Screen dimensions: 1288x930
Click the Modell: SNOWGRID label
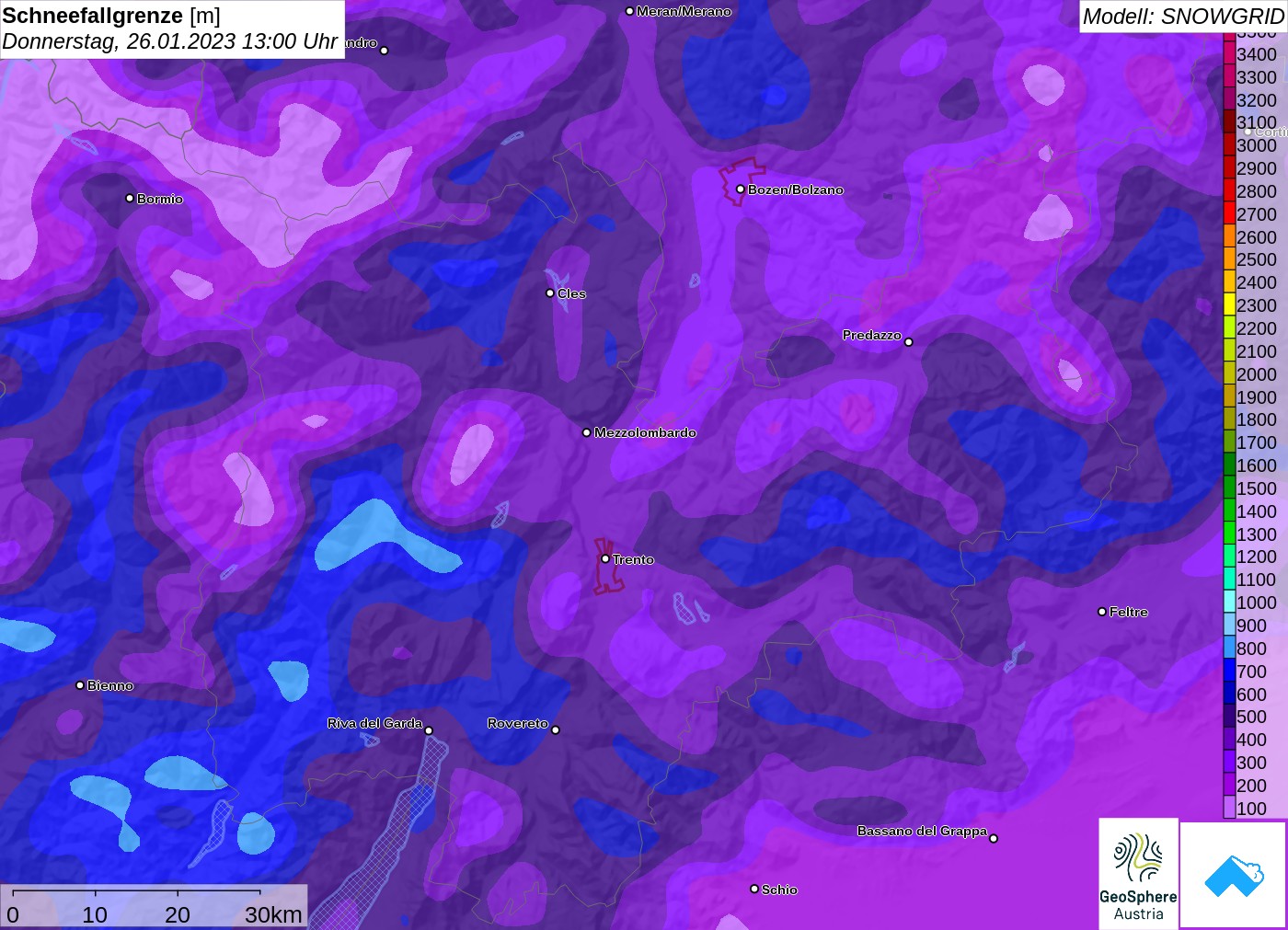pyautogui.click(x=1183, y=16)
